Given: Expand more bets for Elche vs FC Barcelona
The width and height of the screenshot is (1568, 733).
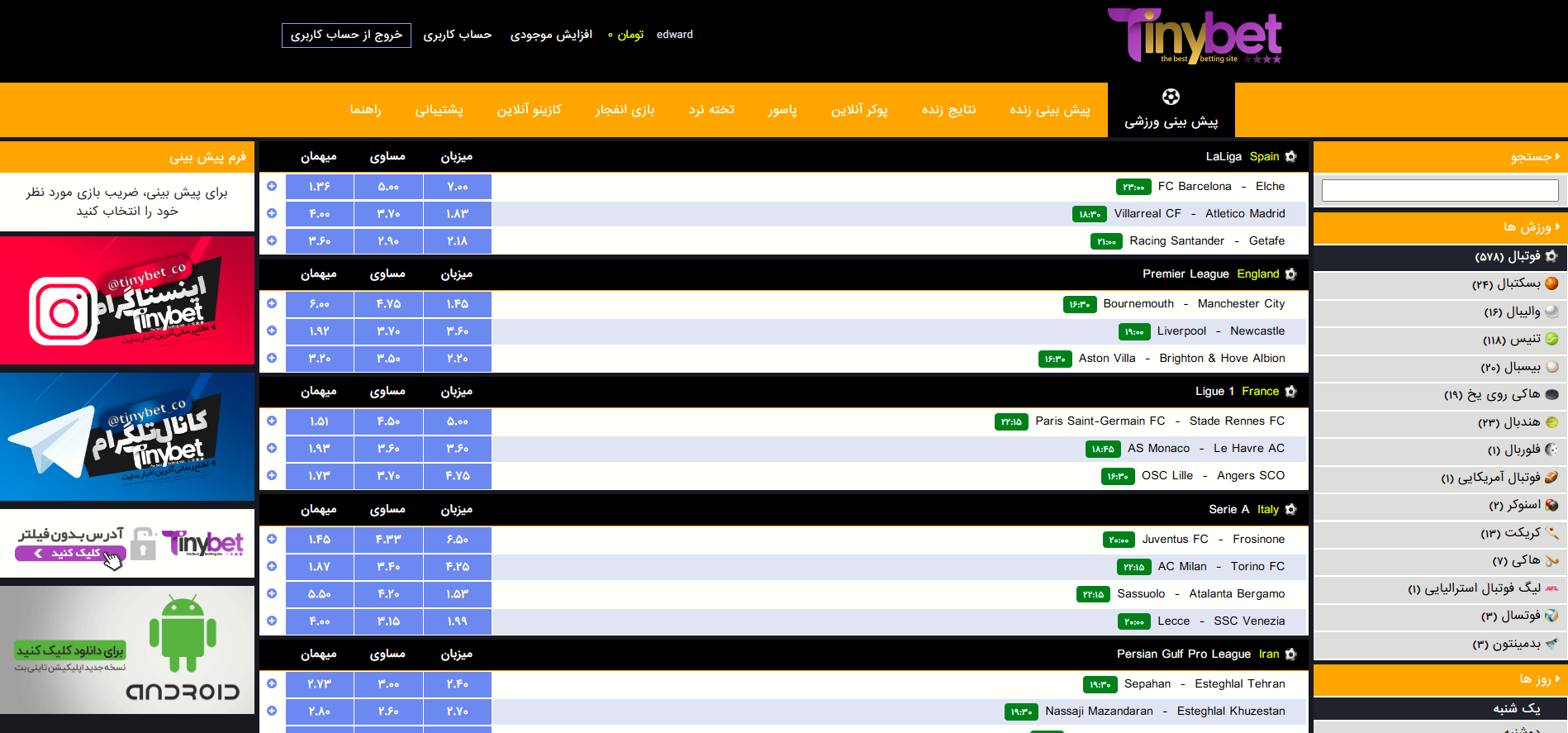Looking at the screenshot, I should (272, 186).
